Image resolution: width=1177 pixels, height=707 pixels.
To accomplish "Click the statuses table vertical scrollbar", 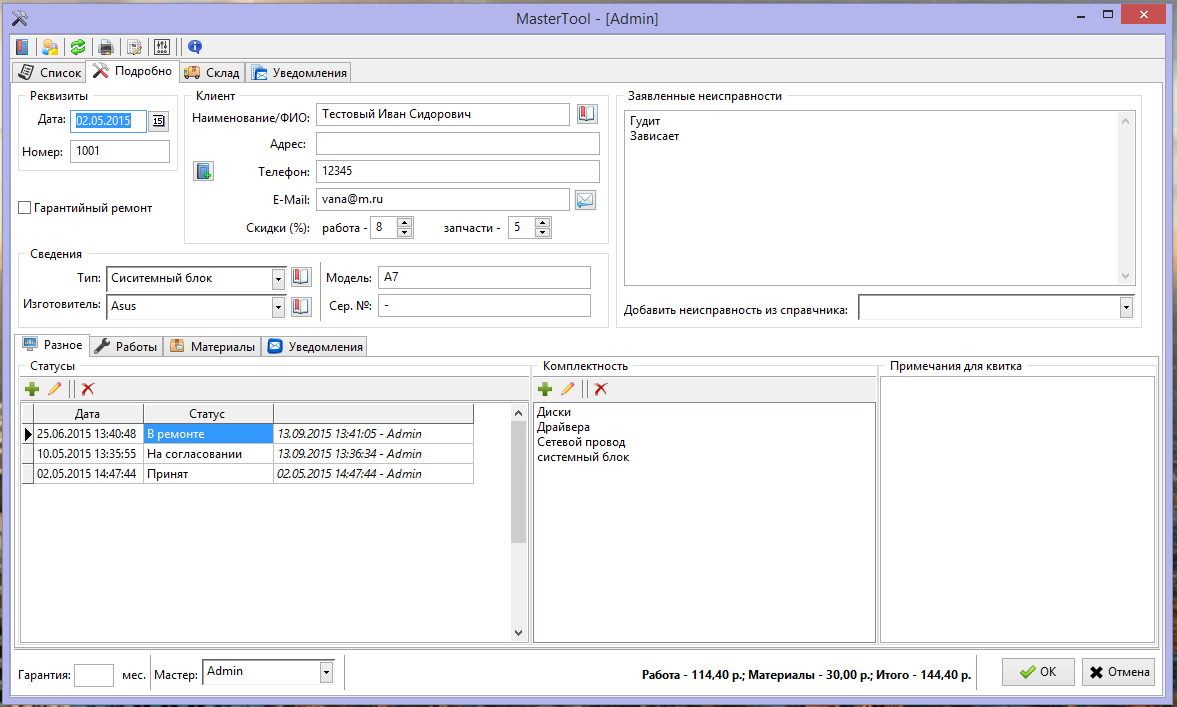I will coord(518,522).
